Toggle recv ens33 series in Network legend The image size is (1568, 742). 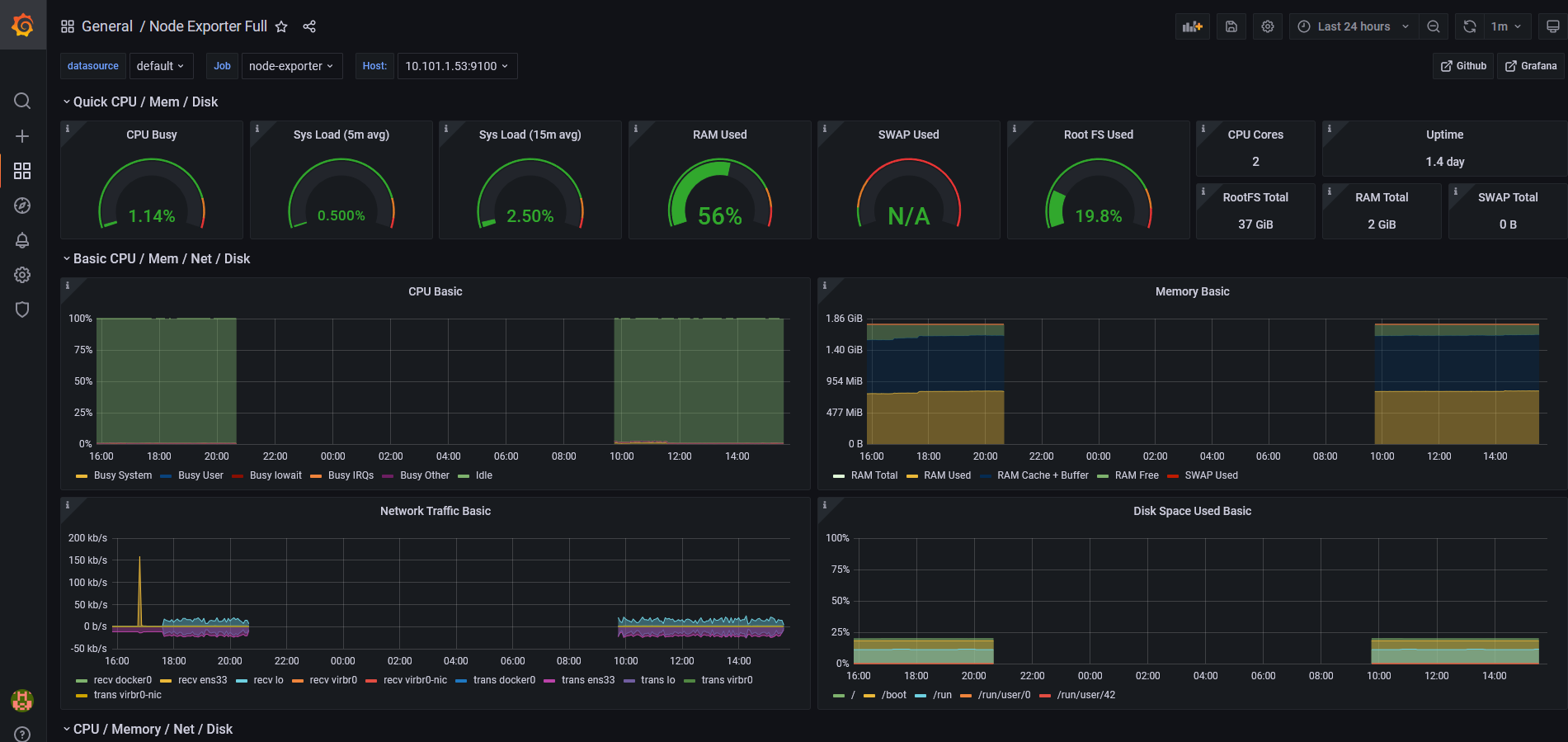coord(202,680)
